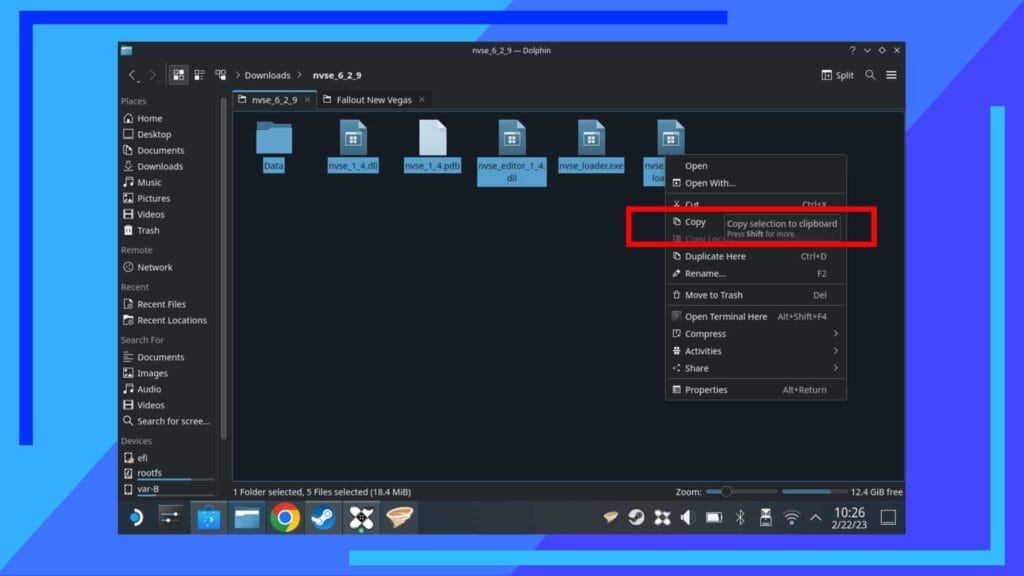Screen dimensions: 1024x576
Task: Go back with the left arrow button
Action: coord(133,75)
